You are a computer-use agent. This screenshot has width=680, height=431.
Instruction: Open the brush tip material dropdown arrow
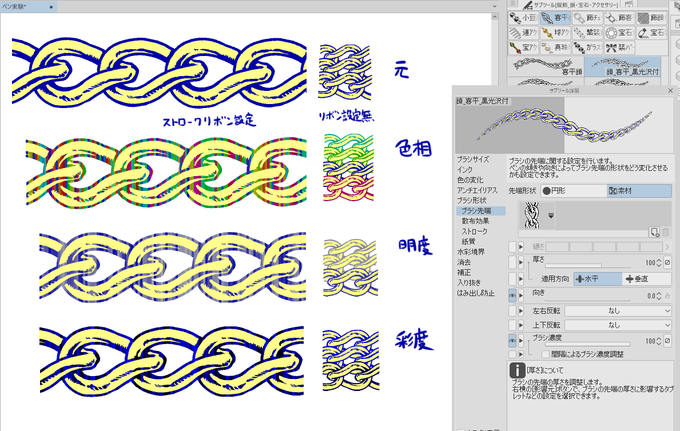pos(551,215)
